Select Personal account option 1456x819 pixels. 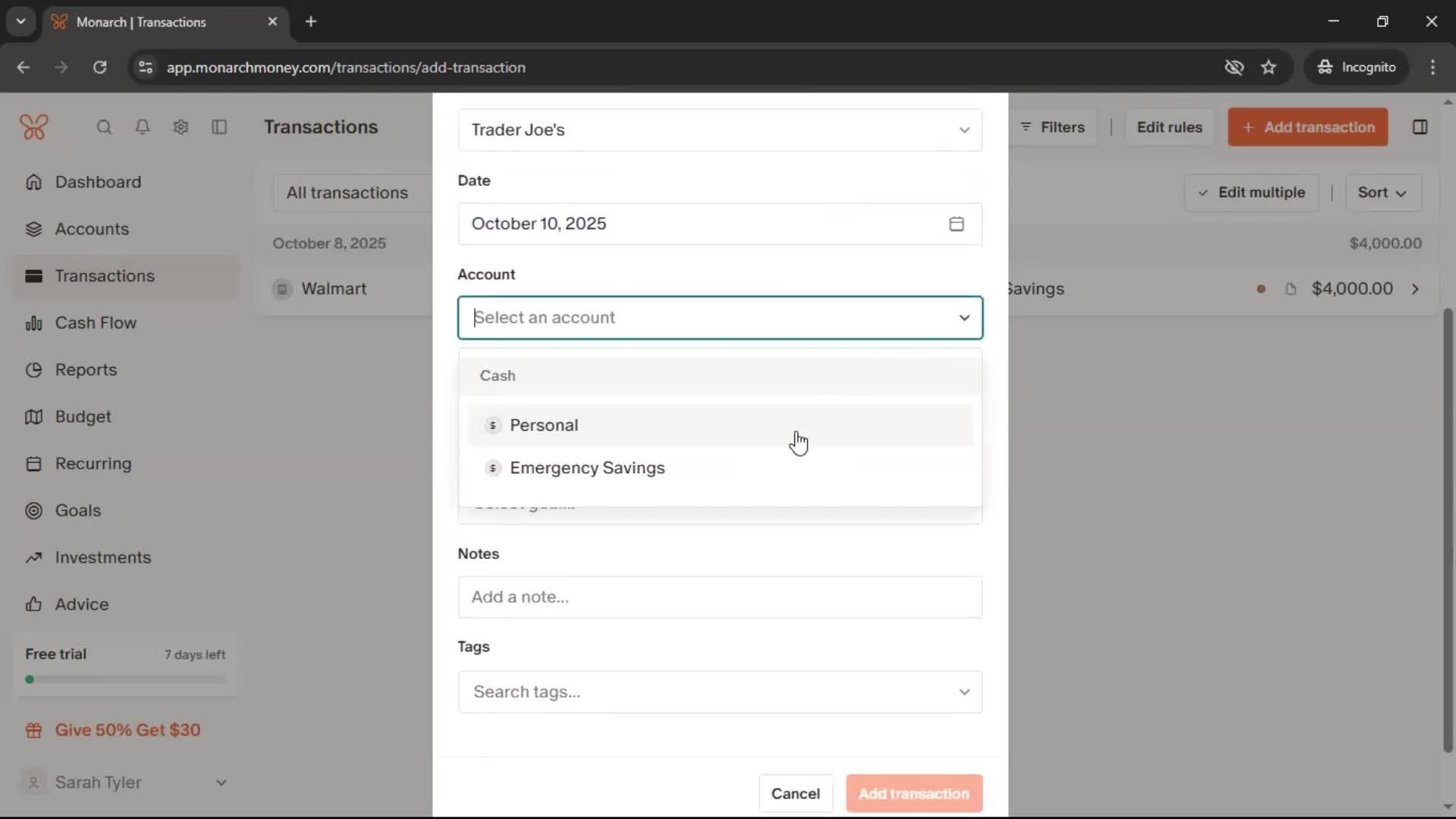click(x=544, y=425)
